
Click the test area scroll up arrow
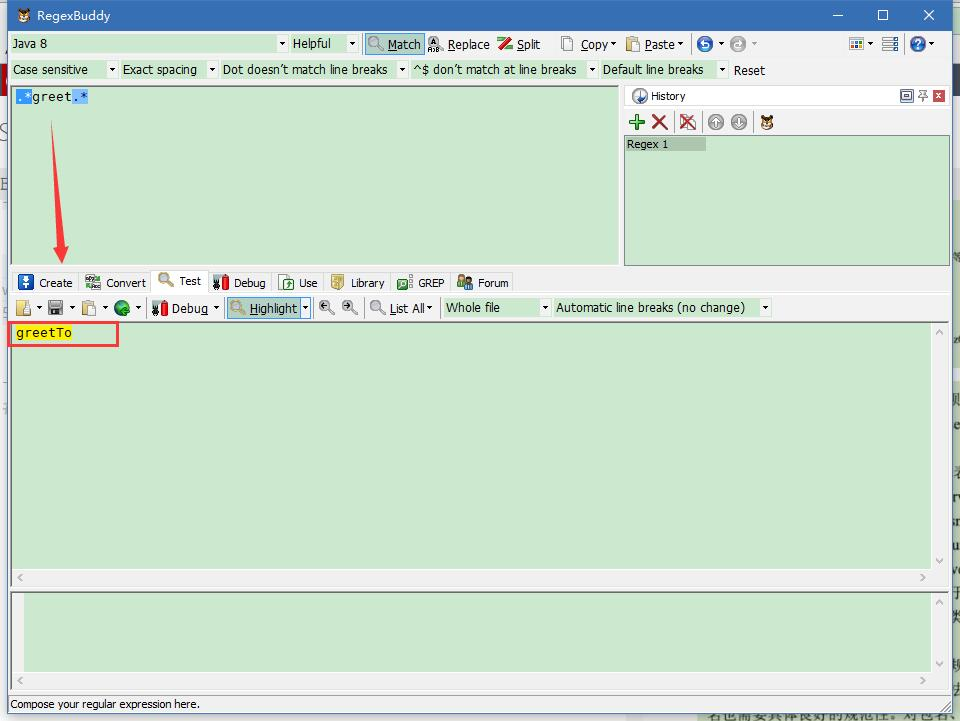[939, 332]
